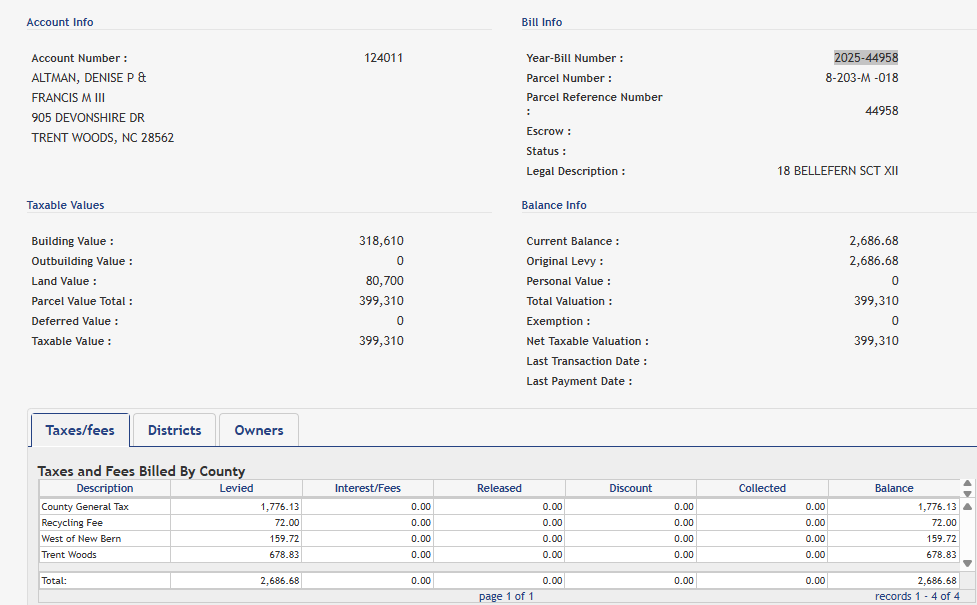This screenshot has width=977, height=605.
Task: Click the Balance column header
Action: coord(893,488)
